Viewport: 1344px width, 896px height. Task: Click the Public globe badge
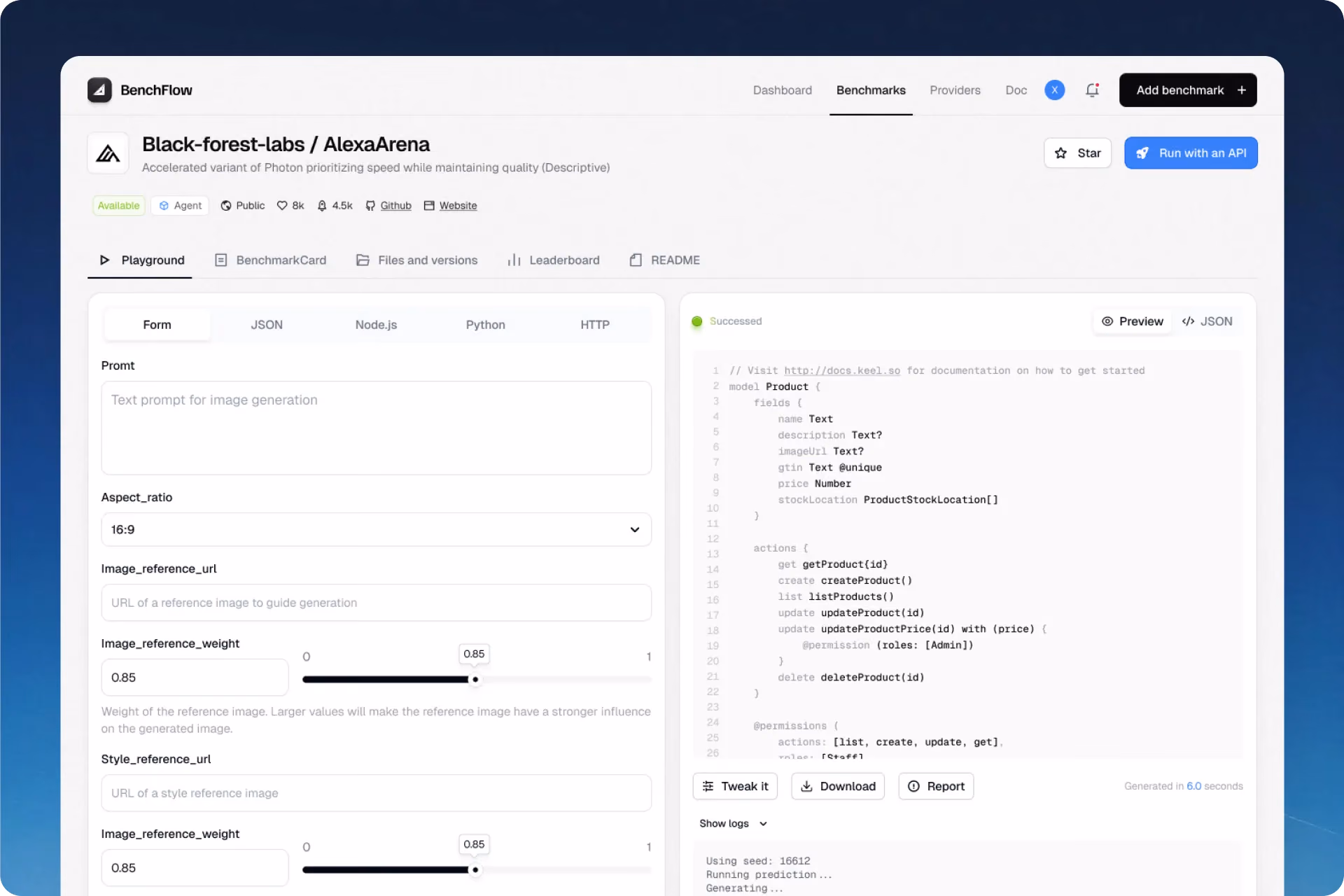[x=243, y=205]
